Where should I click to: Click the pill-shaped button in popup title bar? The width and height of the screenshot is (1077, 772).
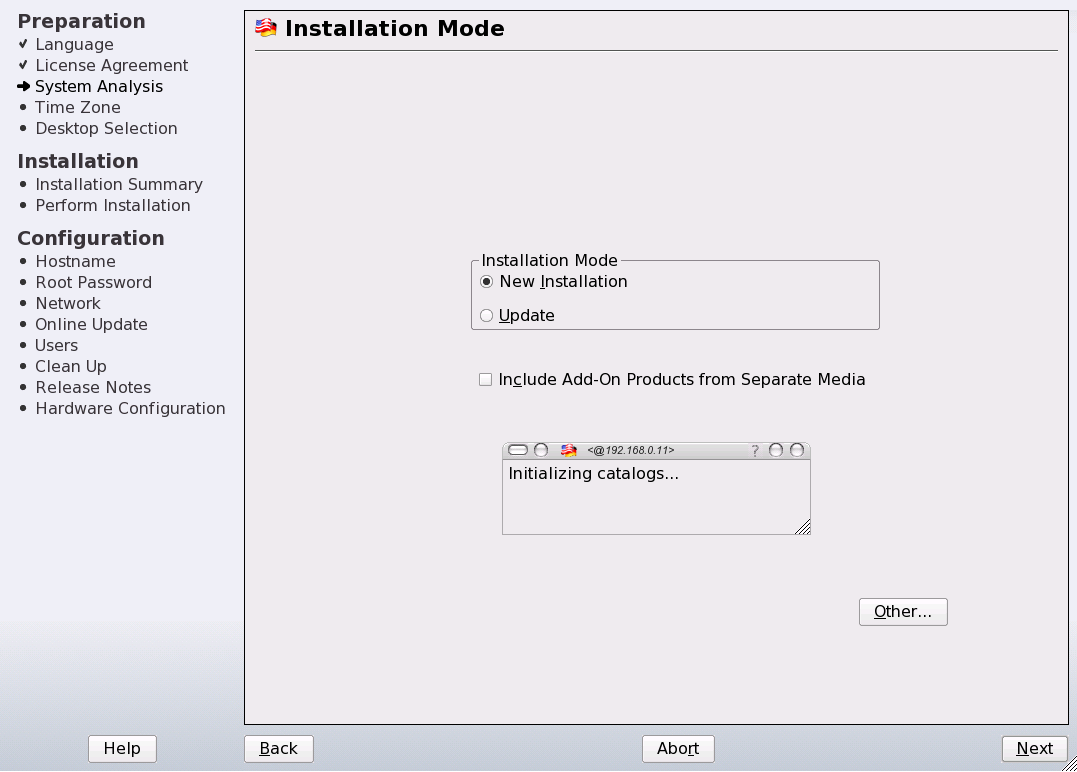point(518,451)
